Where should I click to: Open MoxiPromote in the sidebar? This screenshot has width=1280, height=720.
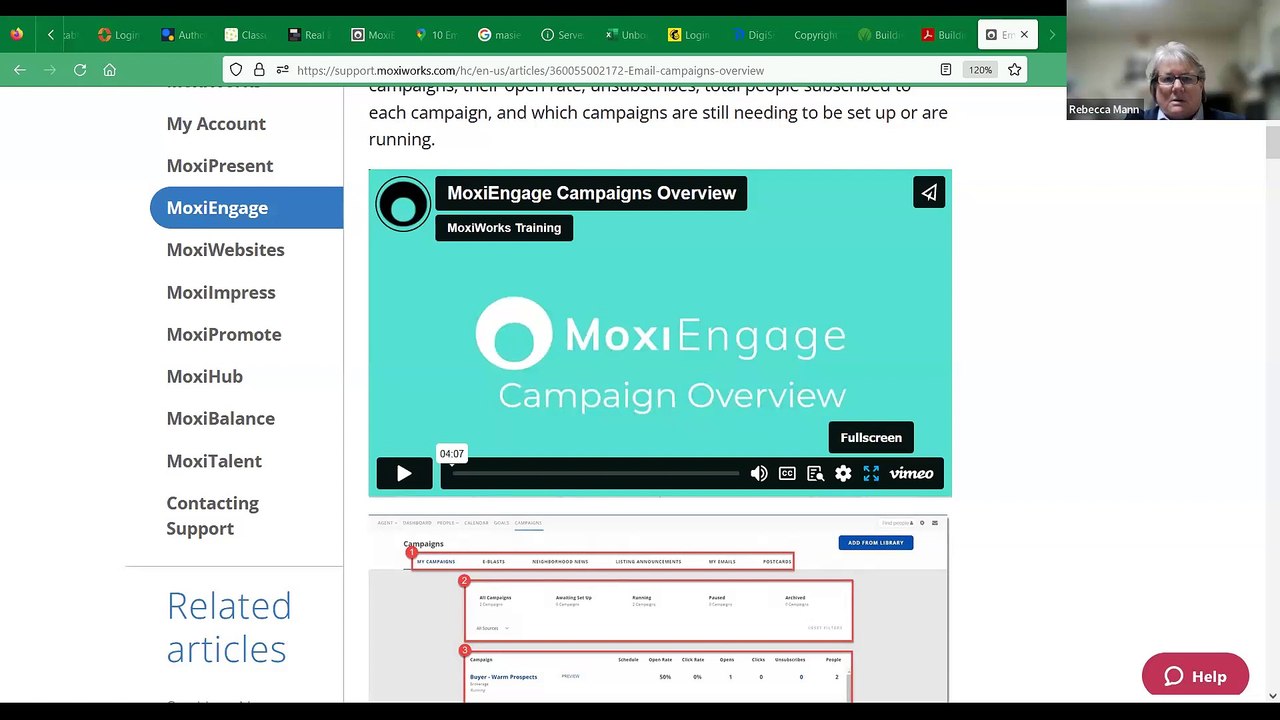(x=223, y=334)
